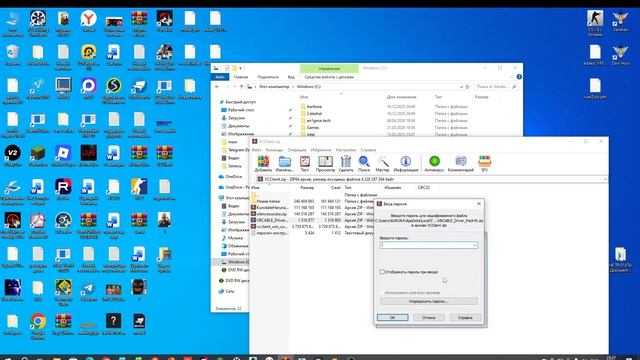Select 'vcclient_win_cu...' entry in WinRAR list
640x360 pixels.
[x=311, y=227]
